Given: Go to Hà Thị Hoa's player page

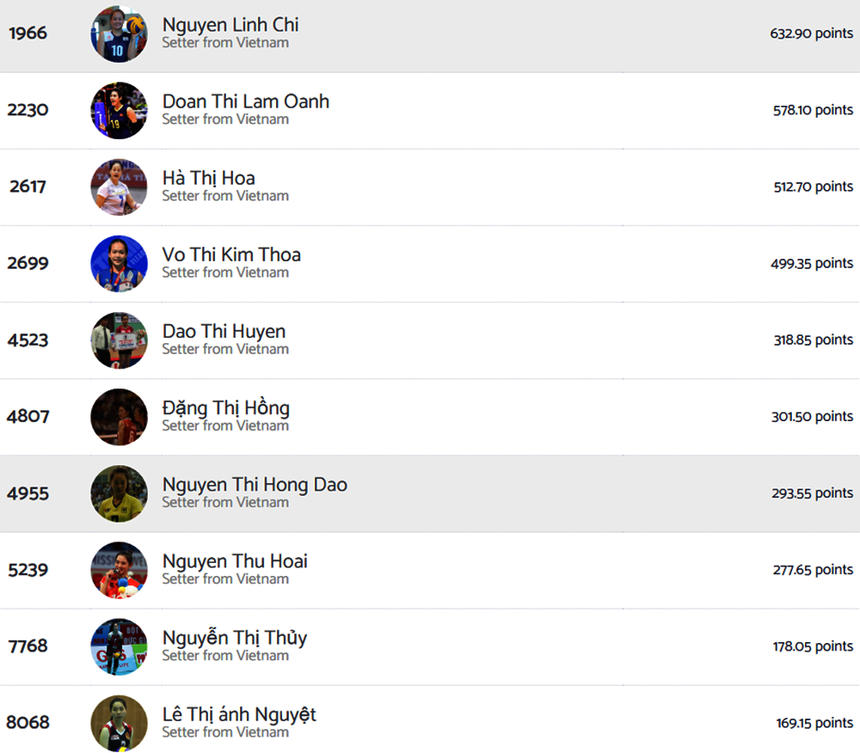Looking at the screenshot, I should pos(208,178).
